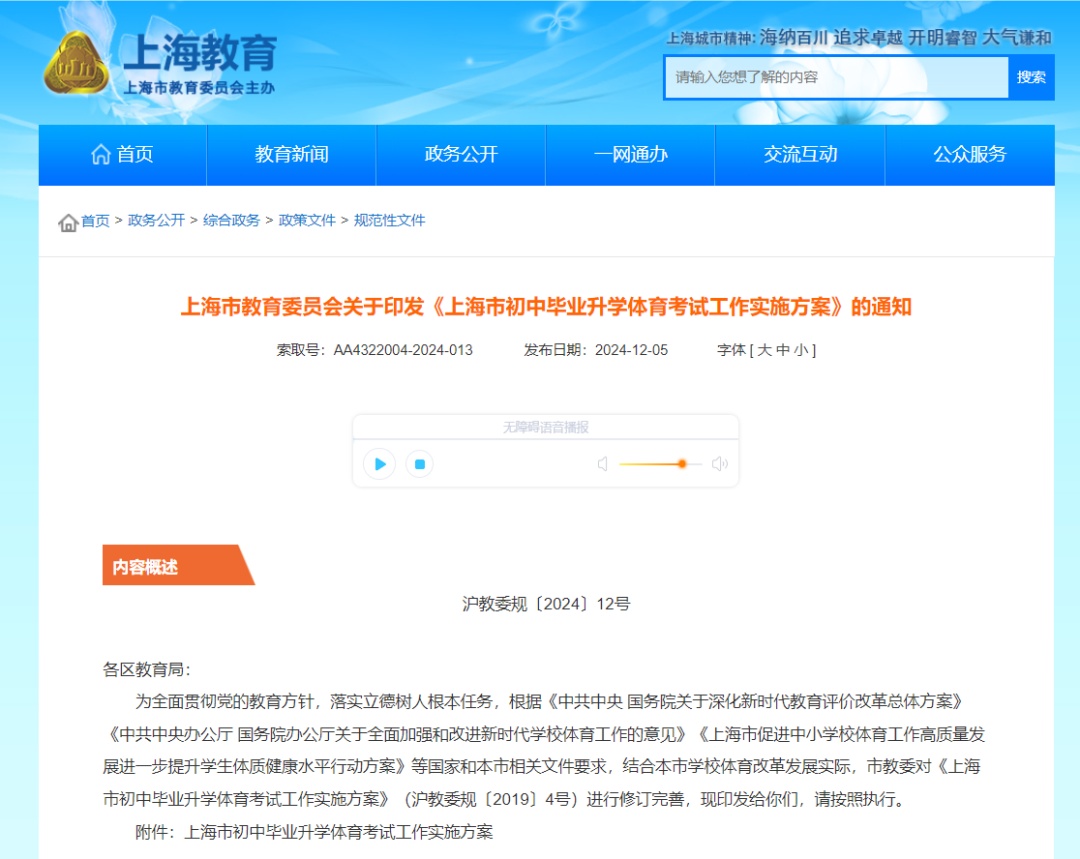Click the 搜索 search button
The width and height of the screenshot is (1080, 859).
(1031, 77)
